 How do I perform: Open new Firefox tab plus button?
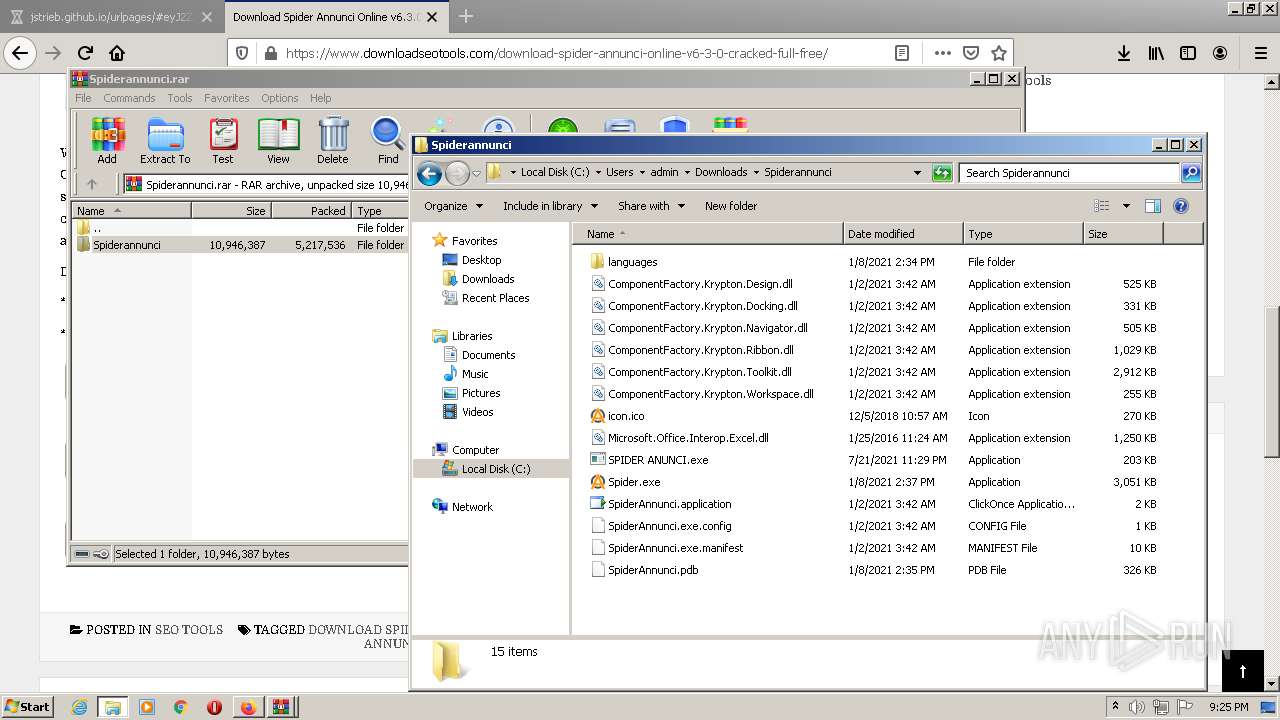pos(466,16)
